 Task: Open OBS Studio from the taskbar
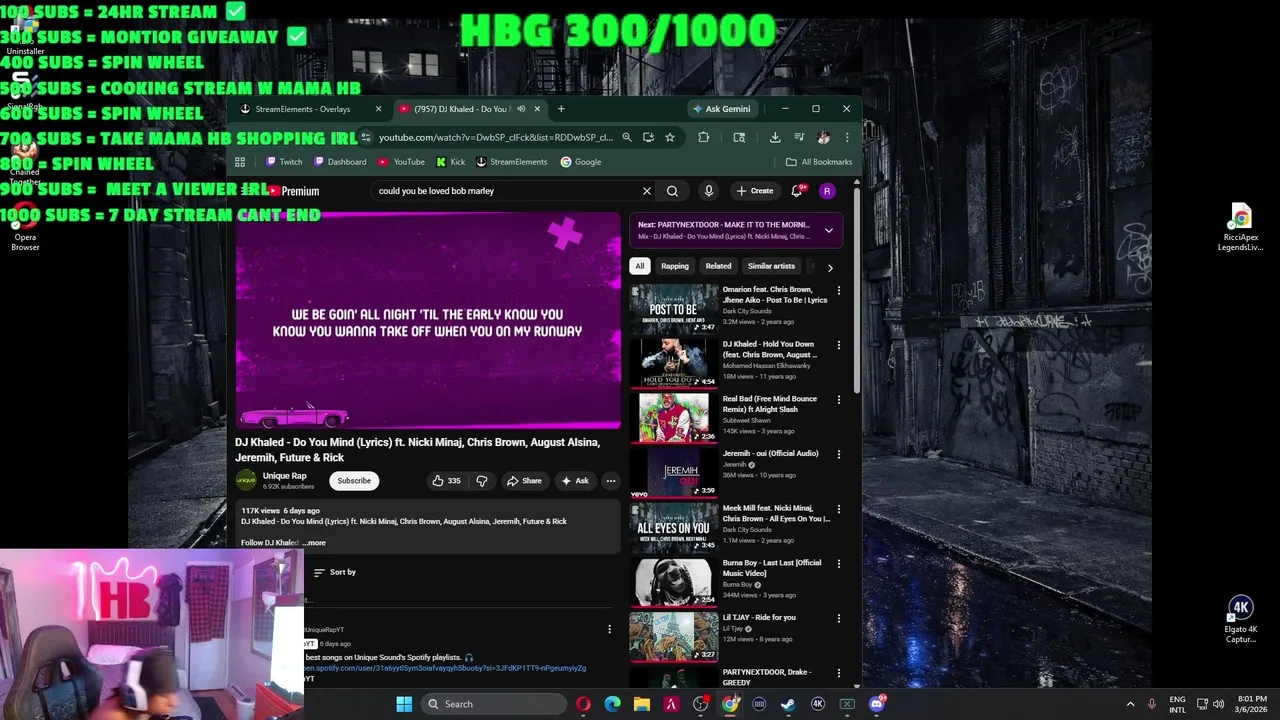[700, 704]
